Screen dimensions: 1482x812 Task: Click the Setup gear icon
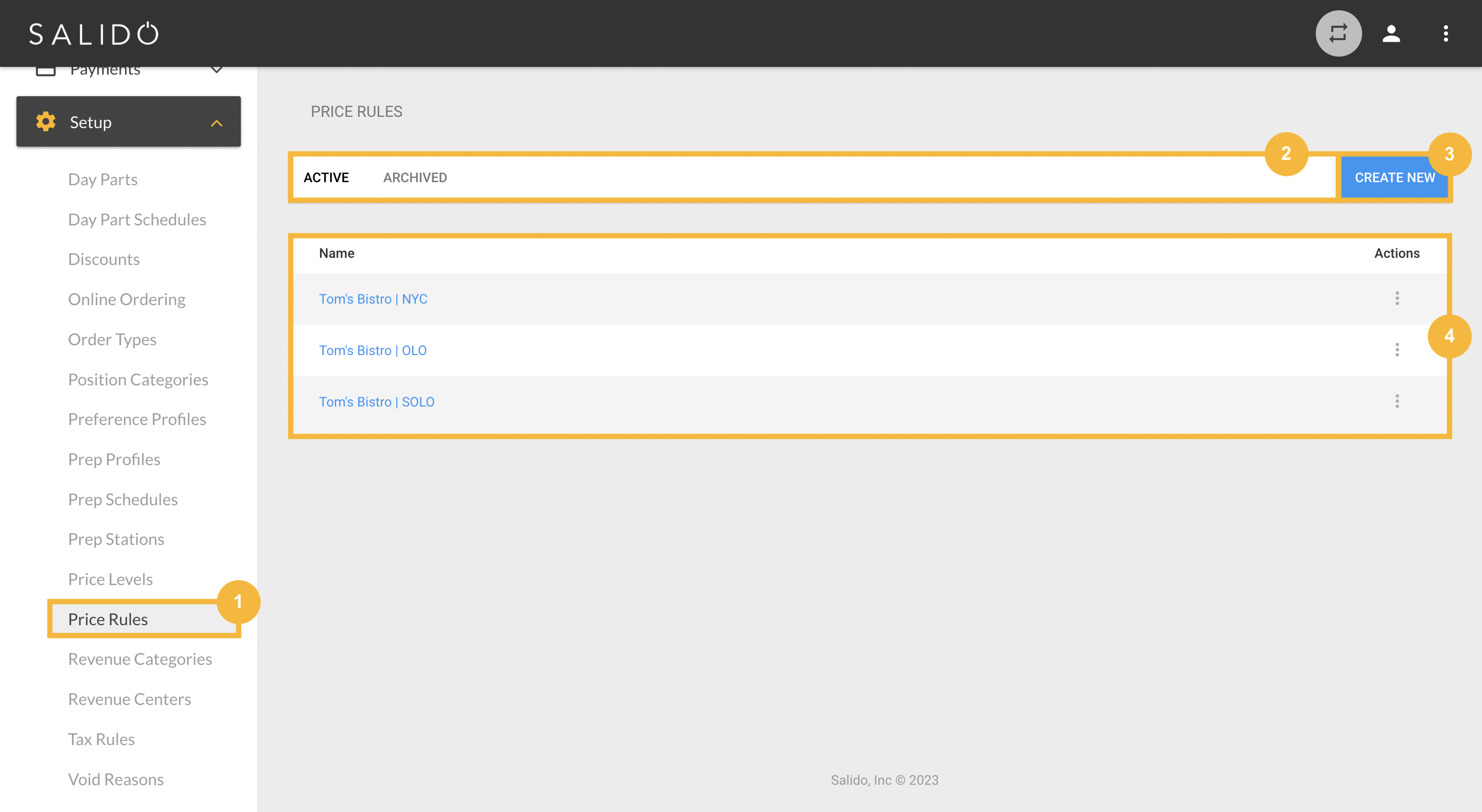coord(46,121)
